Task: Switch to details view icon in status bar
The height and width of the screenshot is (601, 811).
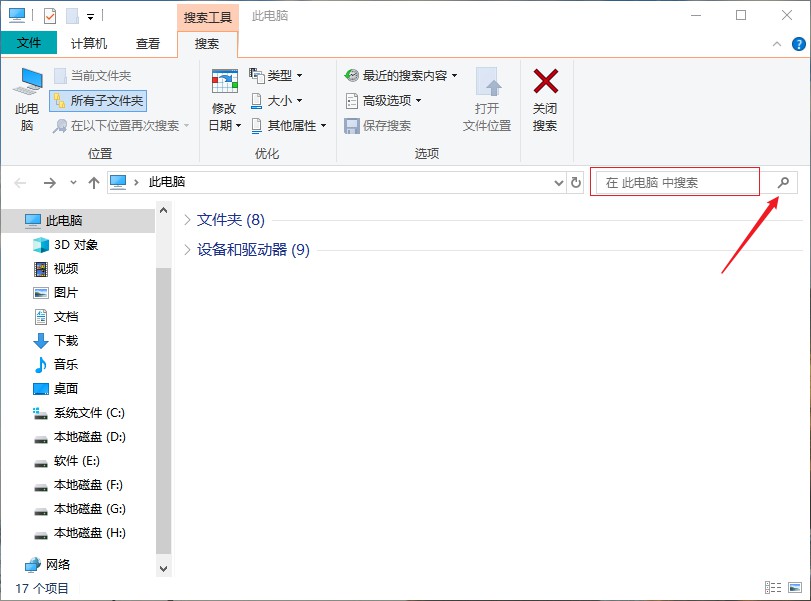Action: [x=773, y=588]
